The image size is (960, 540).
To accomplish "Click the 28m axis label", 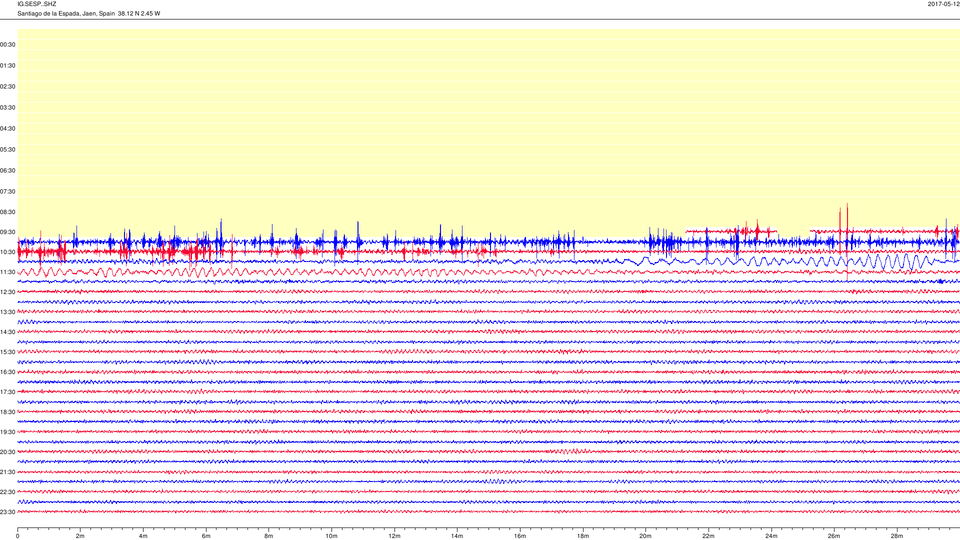I will (896, 536).
